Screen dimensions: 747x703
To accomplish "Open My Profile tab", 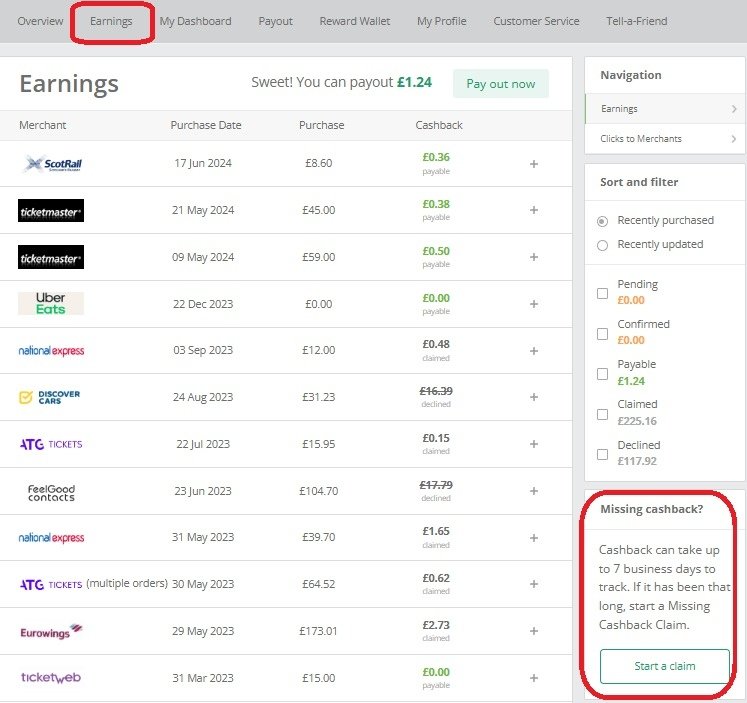I will click(x=442, y=21).
